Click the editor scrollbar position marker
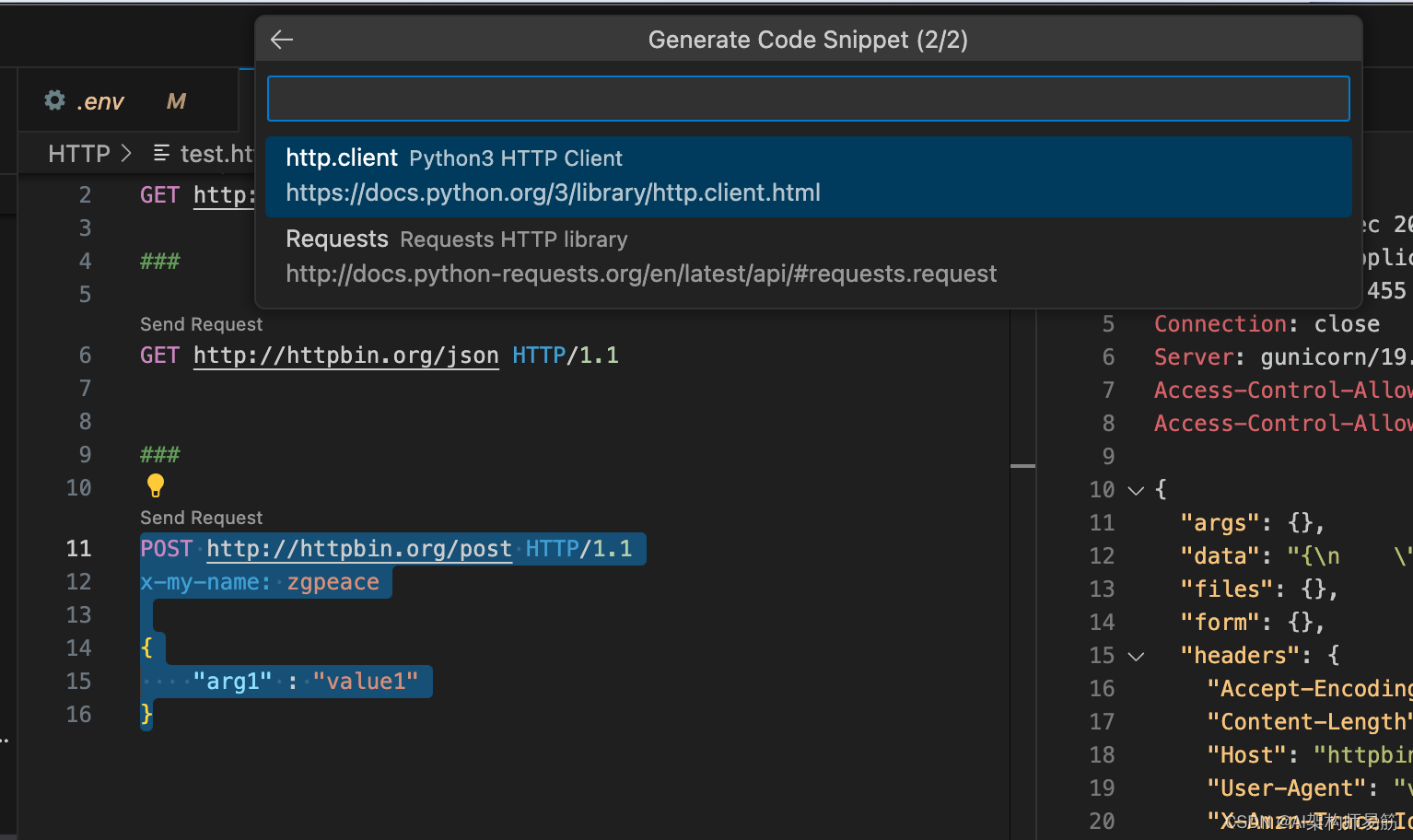The width and height of the screenshot is (1413, 840). [1023, 466]
